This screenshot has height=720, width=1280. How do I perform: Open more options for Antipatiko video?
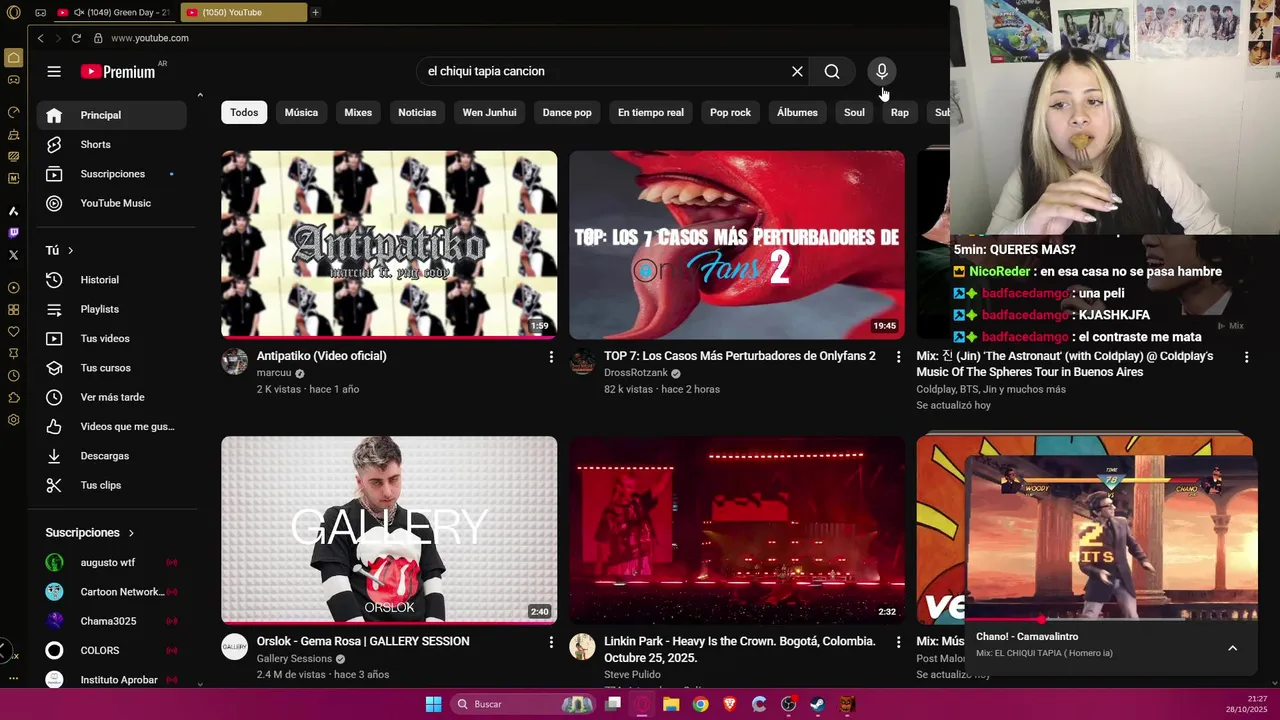551,357
